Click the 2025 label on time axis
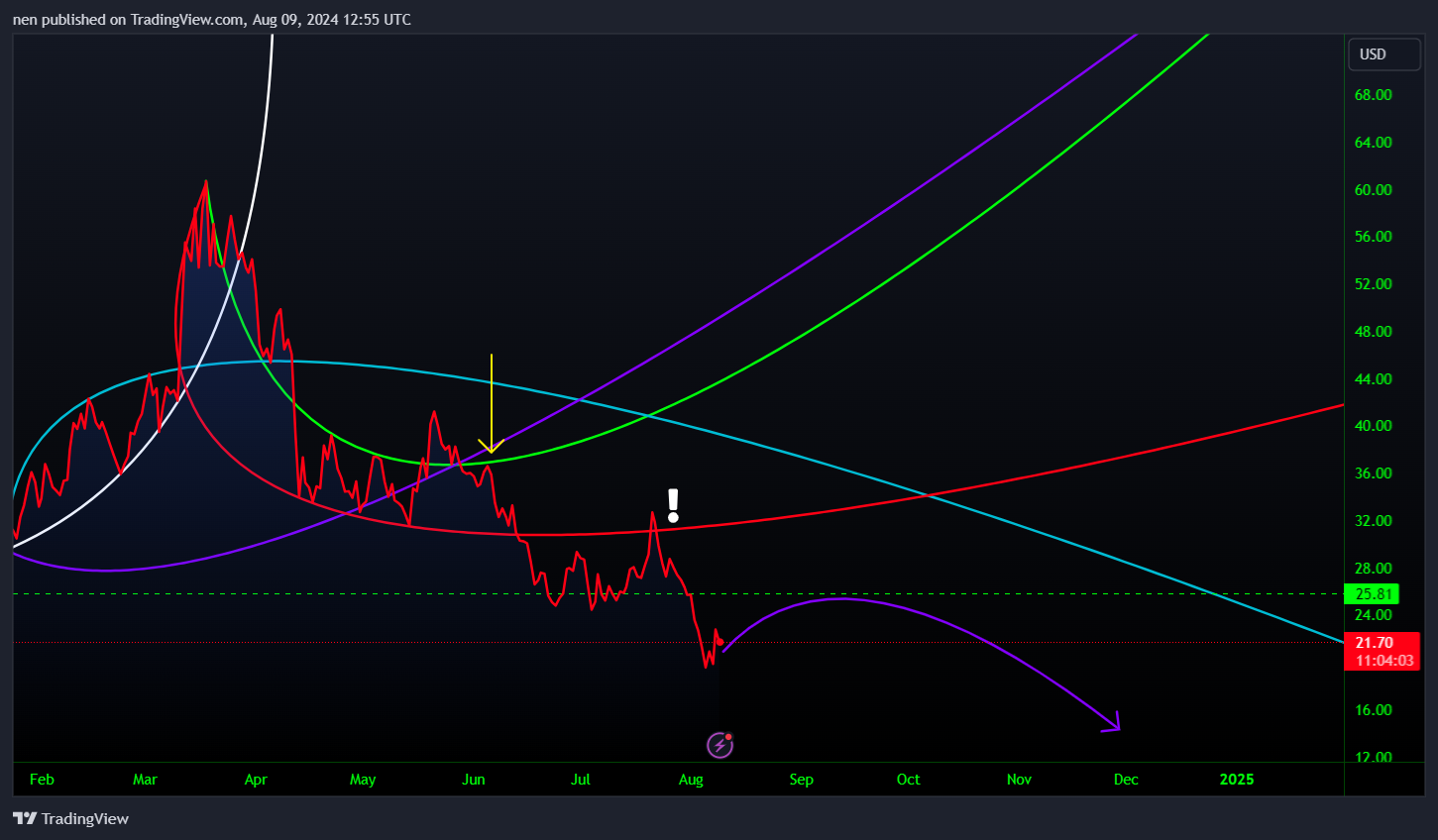 [1237, 780]
